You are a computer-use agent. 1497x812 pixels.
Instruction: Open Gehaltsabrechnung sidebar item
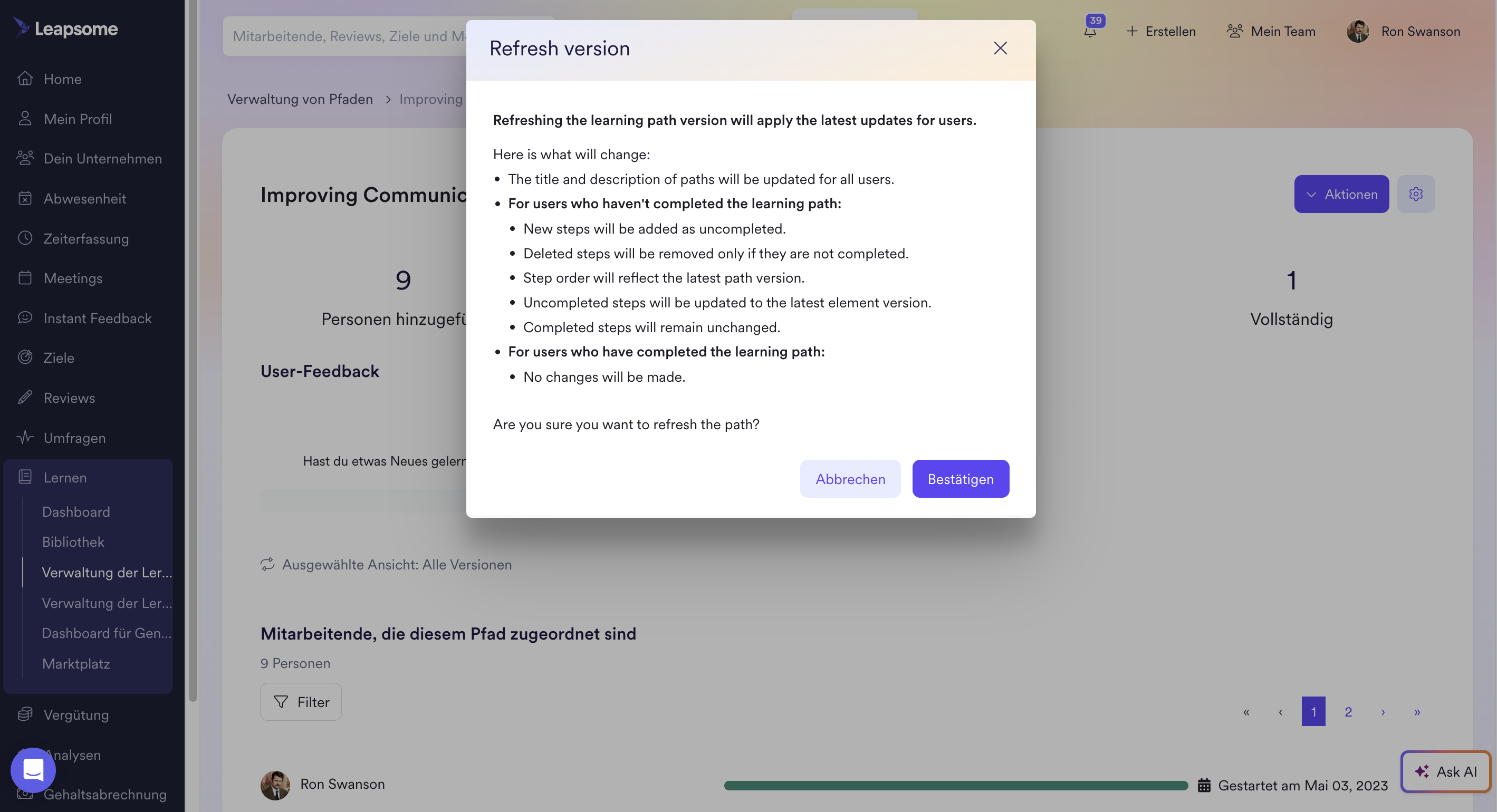point(104,794)
